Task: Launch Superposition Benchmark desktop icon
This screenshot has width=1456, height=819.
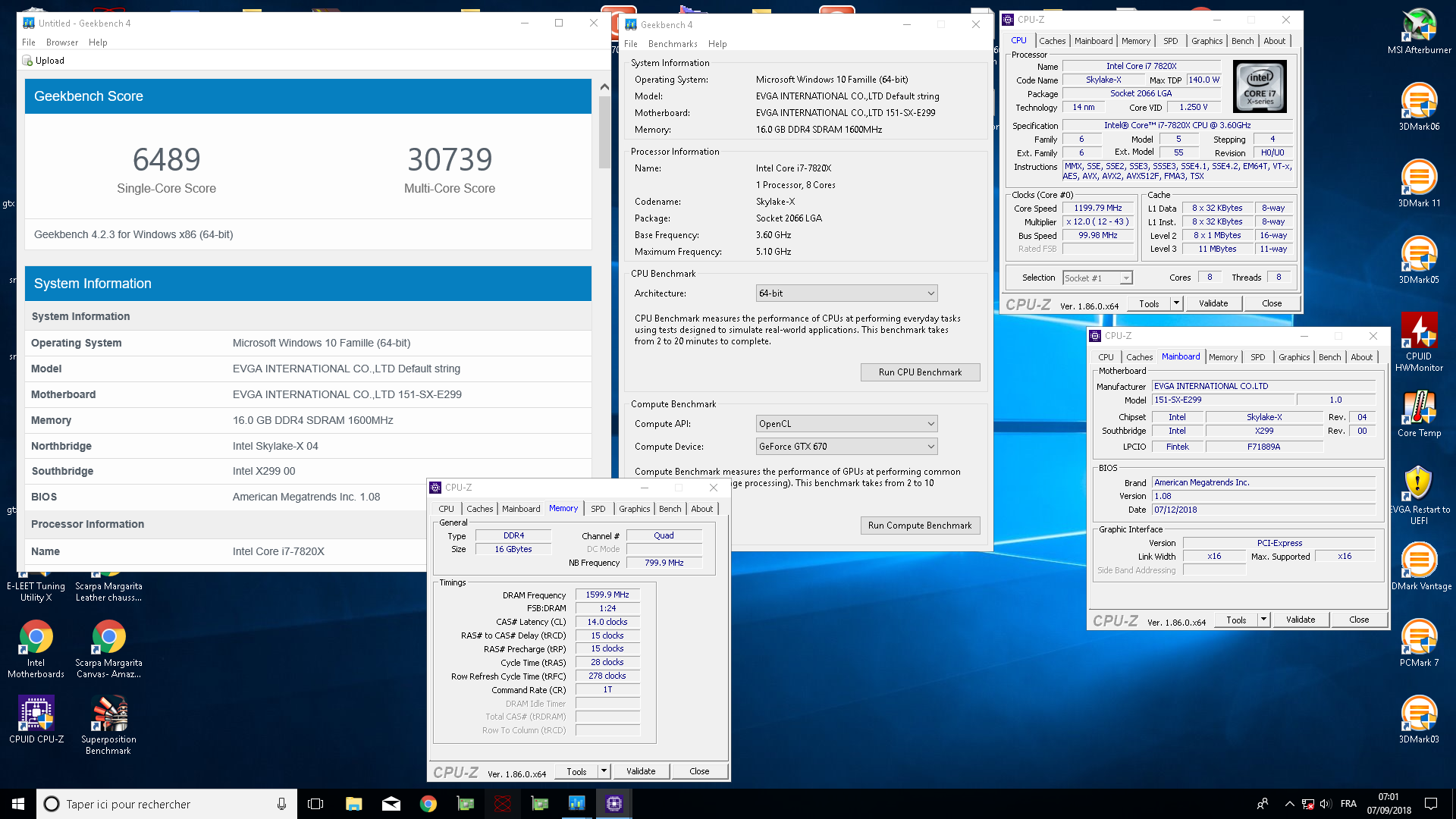Action: click(x=108, y=726)
